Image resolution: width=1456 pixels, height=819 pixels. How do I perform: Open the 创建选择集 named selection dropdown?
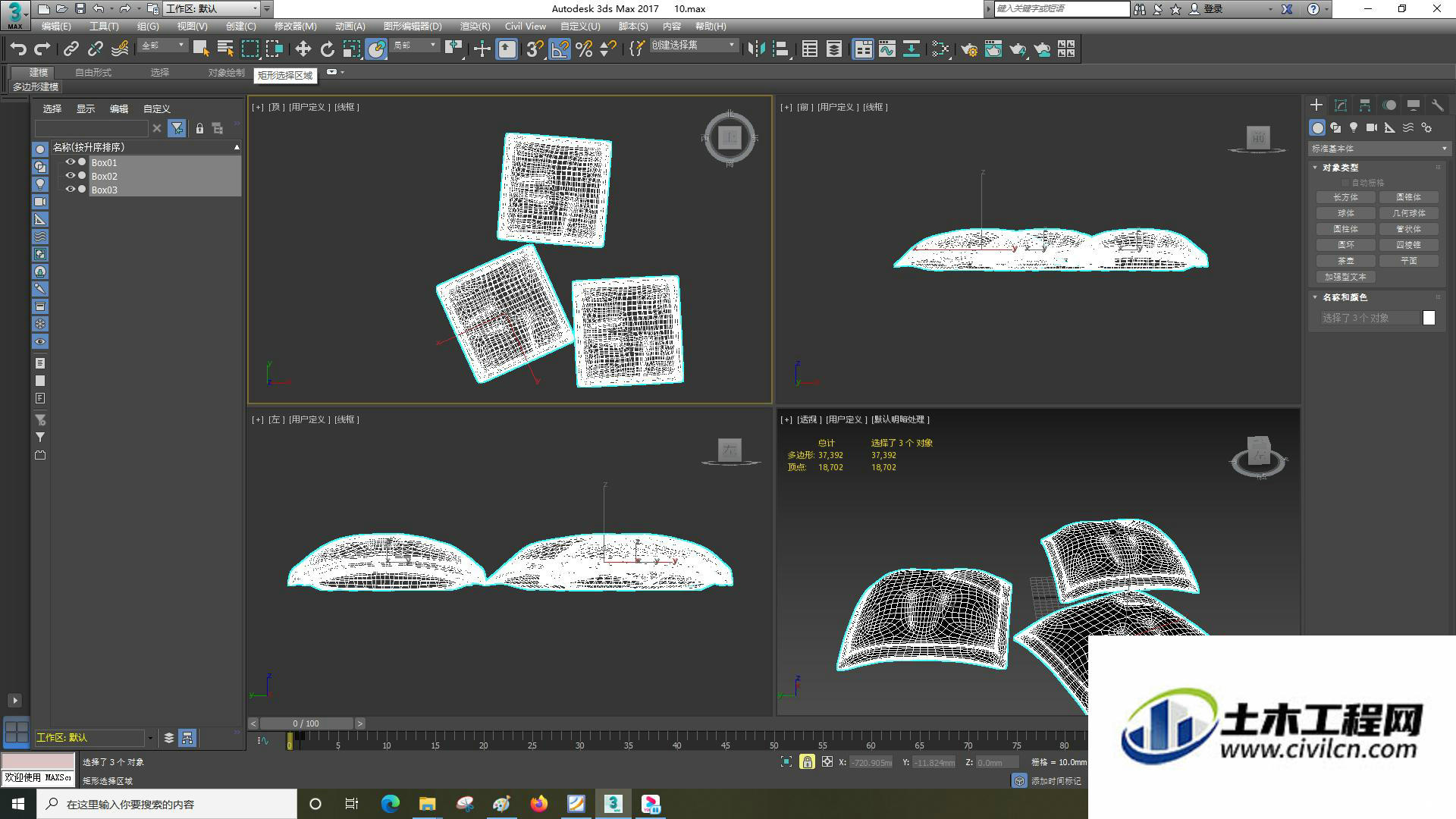tap(693, 45)
